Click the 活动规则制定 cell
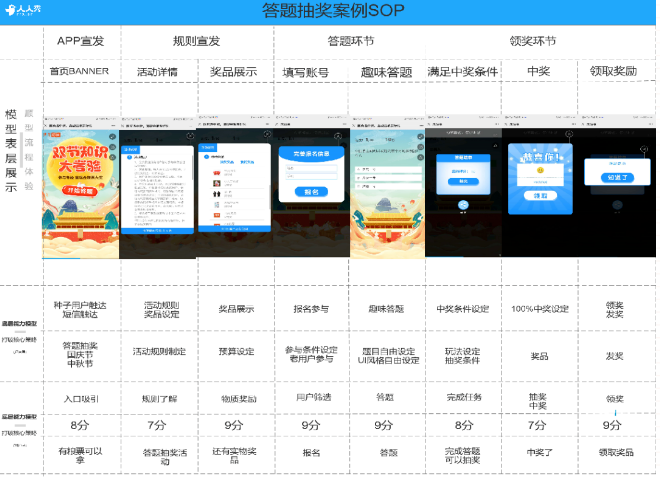Viewport: 660px width, 477px height. pos(159,351)
